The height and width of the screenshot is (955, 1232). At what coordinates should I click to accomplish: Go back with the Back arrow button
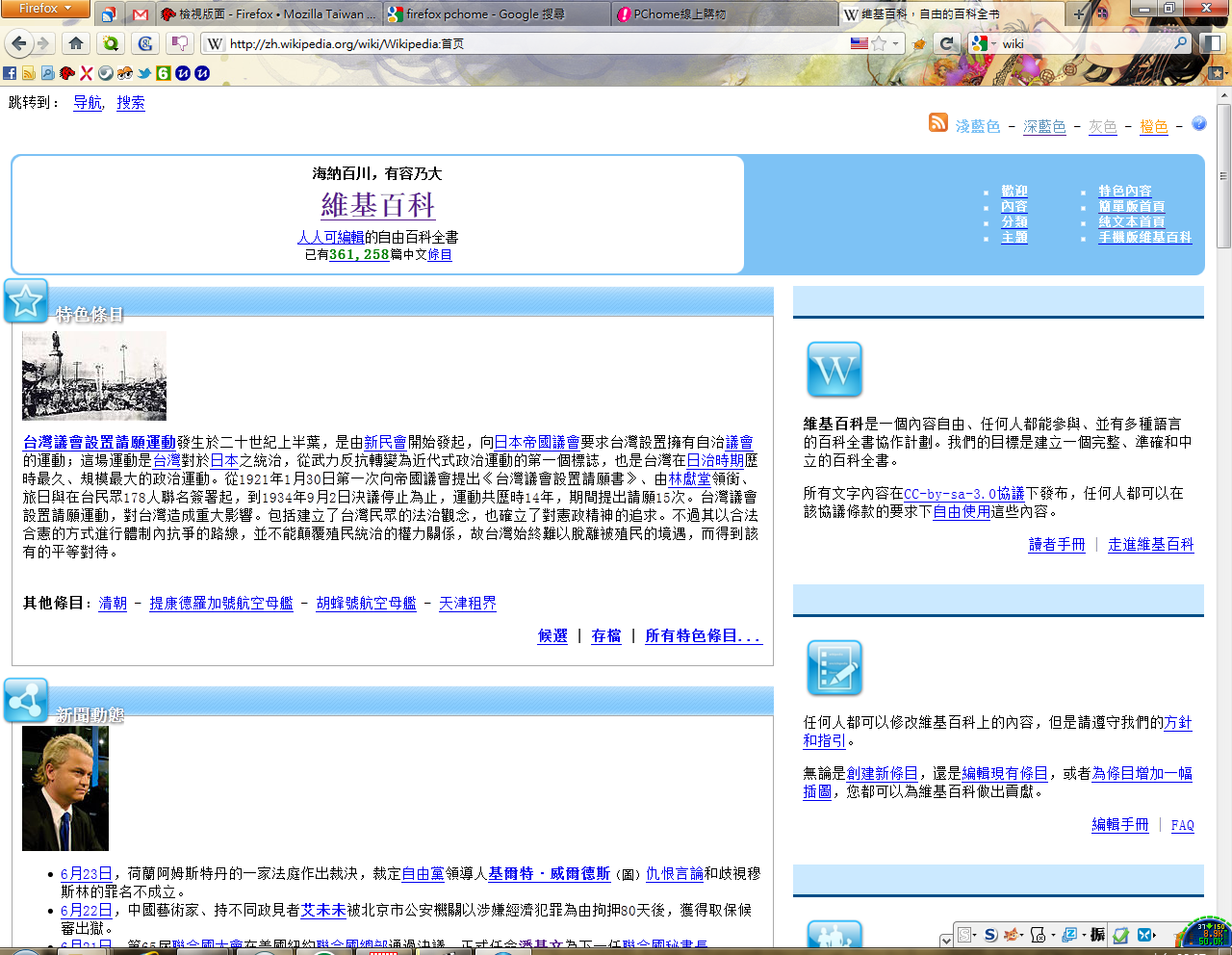(x=18, y=43)
